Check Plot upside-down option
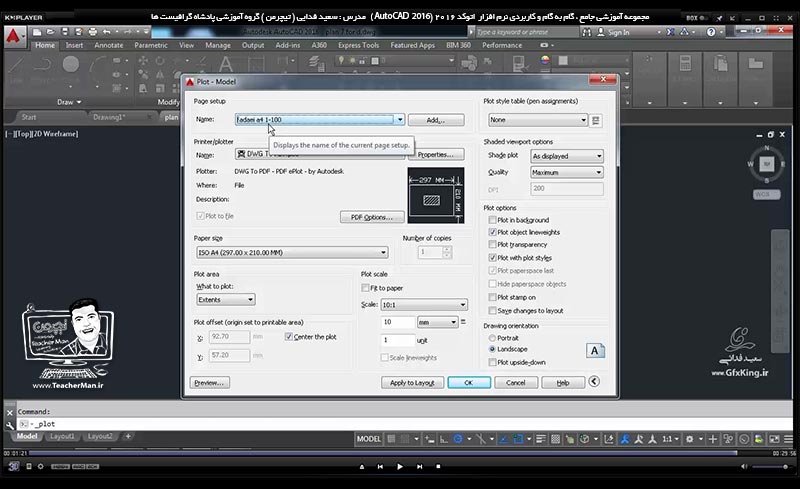Screen dimensions: 800x489 coord(492,362)
